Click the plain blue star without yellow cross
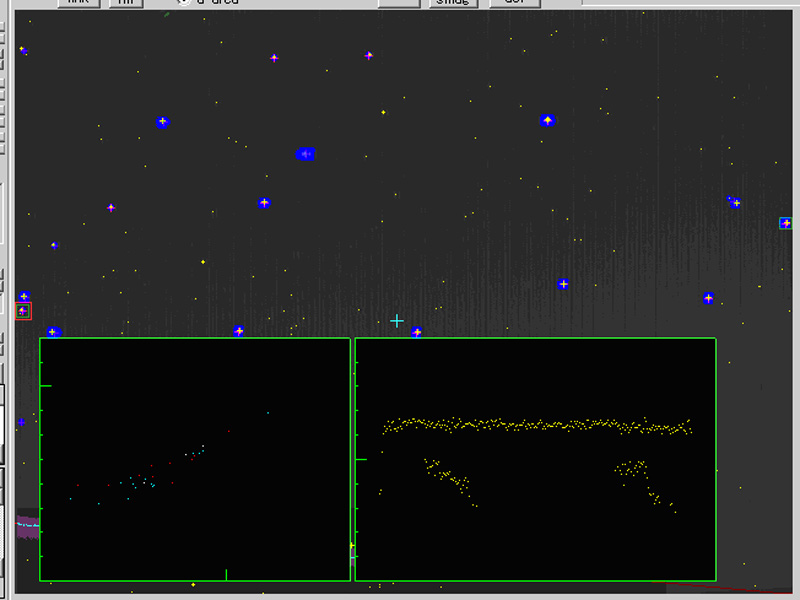This screenshot has height=600, width=800. (x=21, y=422)
